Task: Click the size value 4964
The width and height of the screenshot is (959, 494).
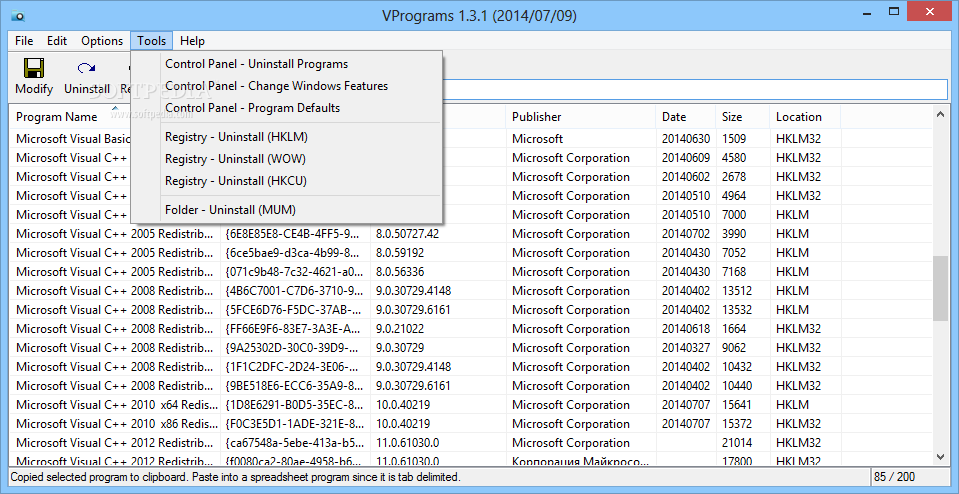Action: point(734,196)
